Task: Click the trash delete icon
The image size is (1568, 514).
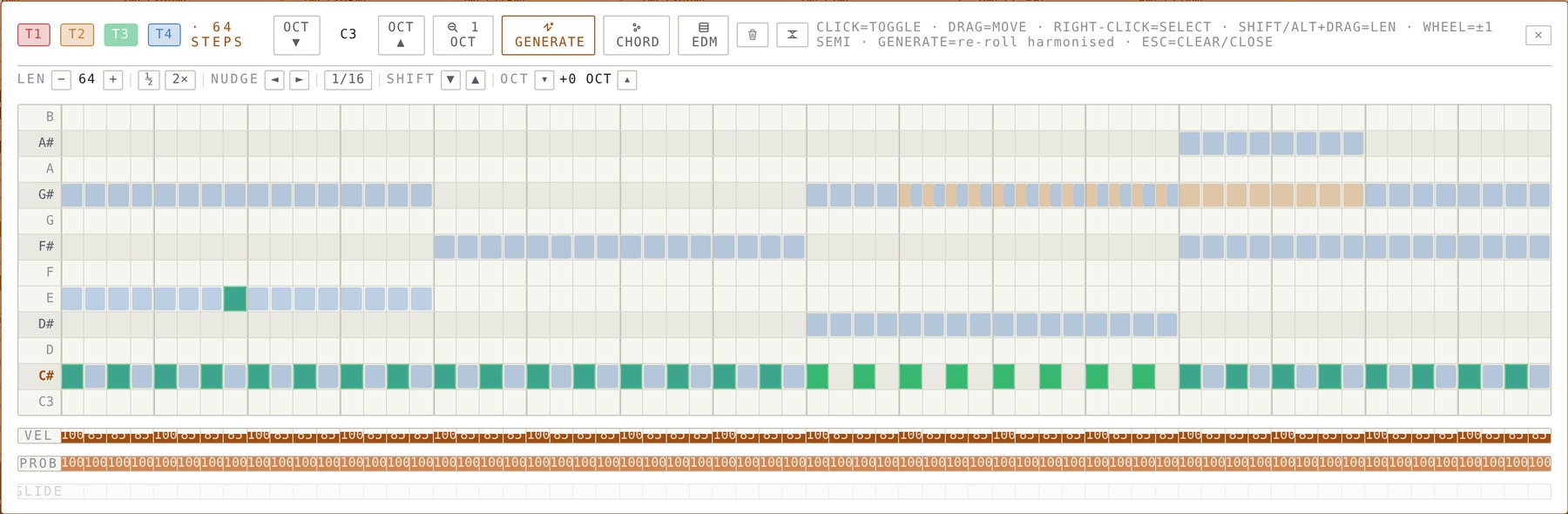Action: click(x=753, y=35)
